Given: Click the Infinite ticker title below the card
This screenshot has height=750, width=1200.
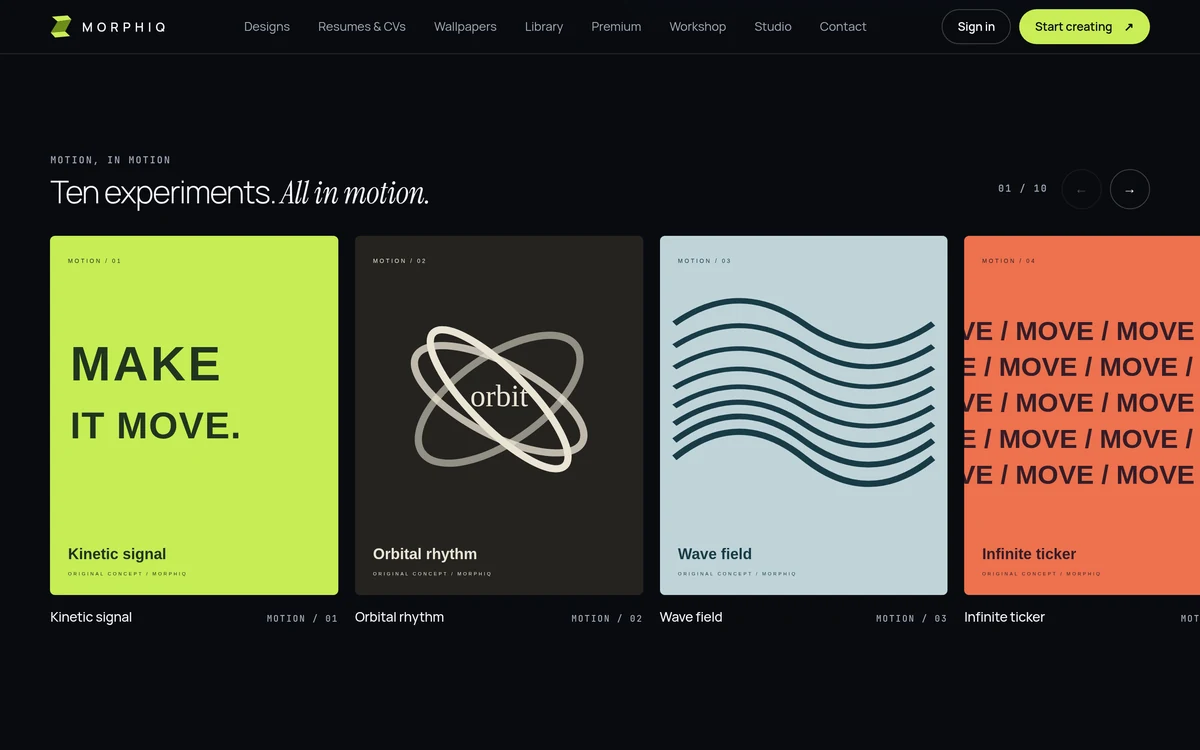Looking at the screenshot, I should 1004,617.
